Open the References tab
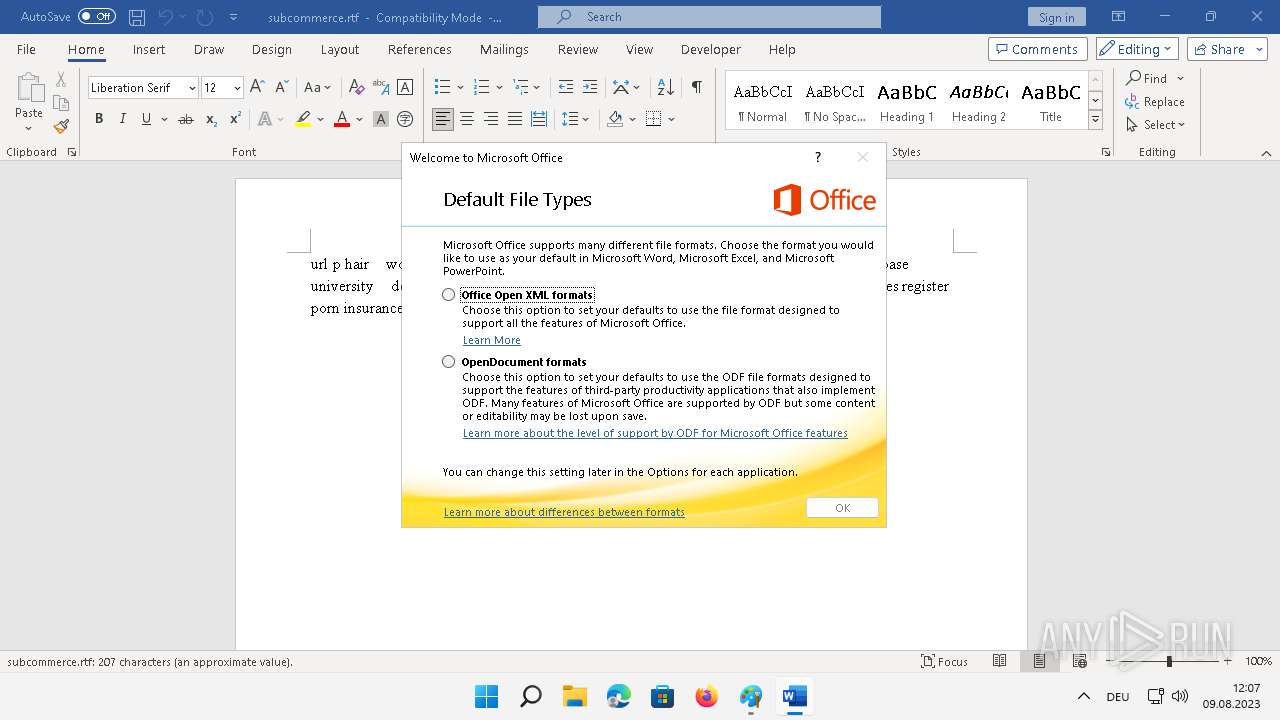The width and height of the screenshot is (1280, 720). point(419,49)
